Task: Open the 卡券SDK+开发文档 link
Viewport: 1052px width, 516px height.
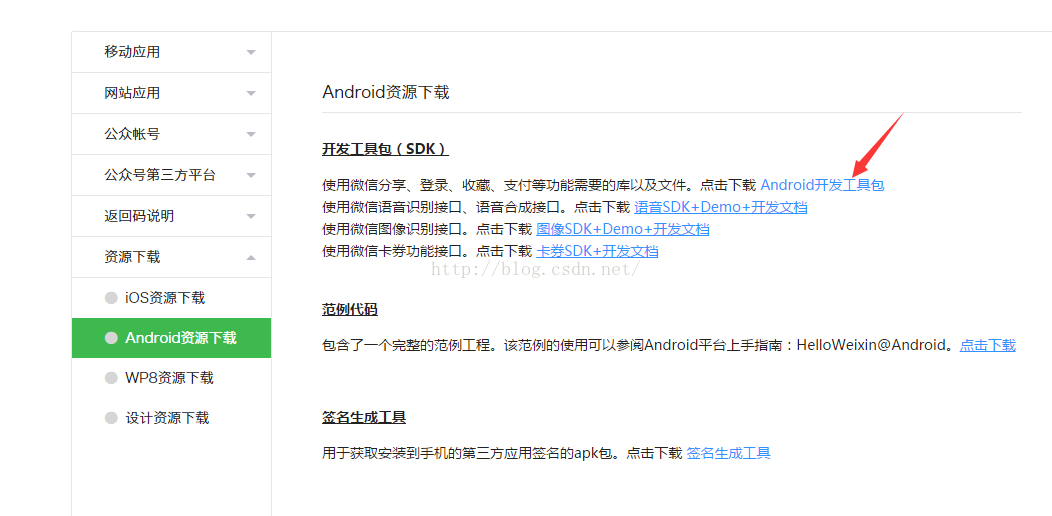Action: 597,251
